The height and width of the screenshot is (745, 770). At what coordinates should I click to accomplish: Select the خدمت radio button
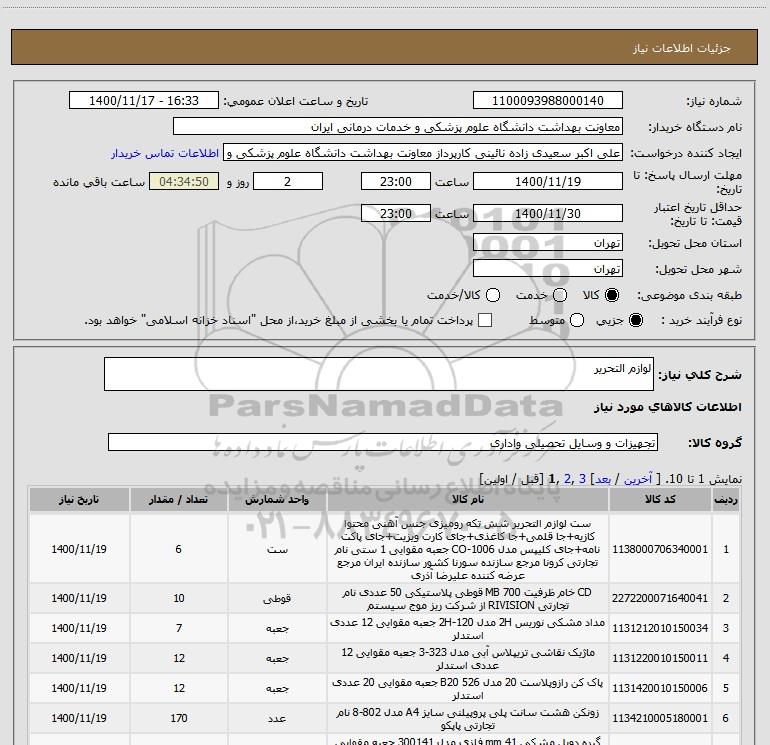(560, 295)
